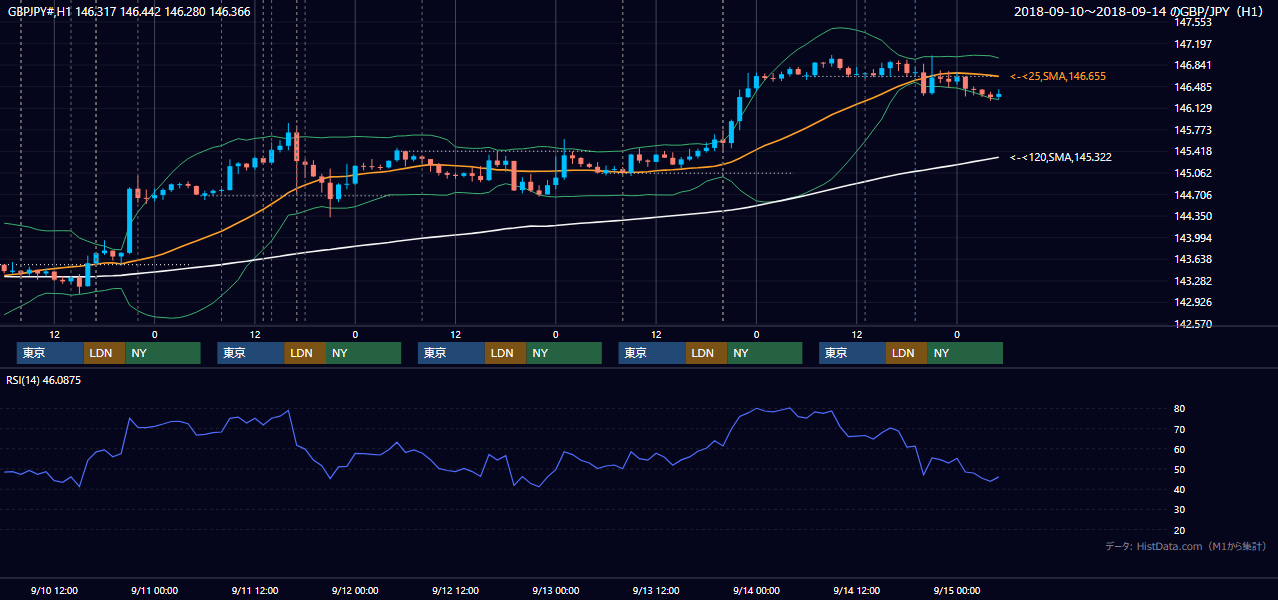1278x600 pixels.
Task: Click RSI scale value 50
Action: pos(1180,469)
